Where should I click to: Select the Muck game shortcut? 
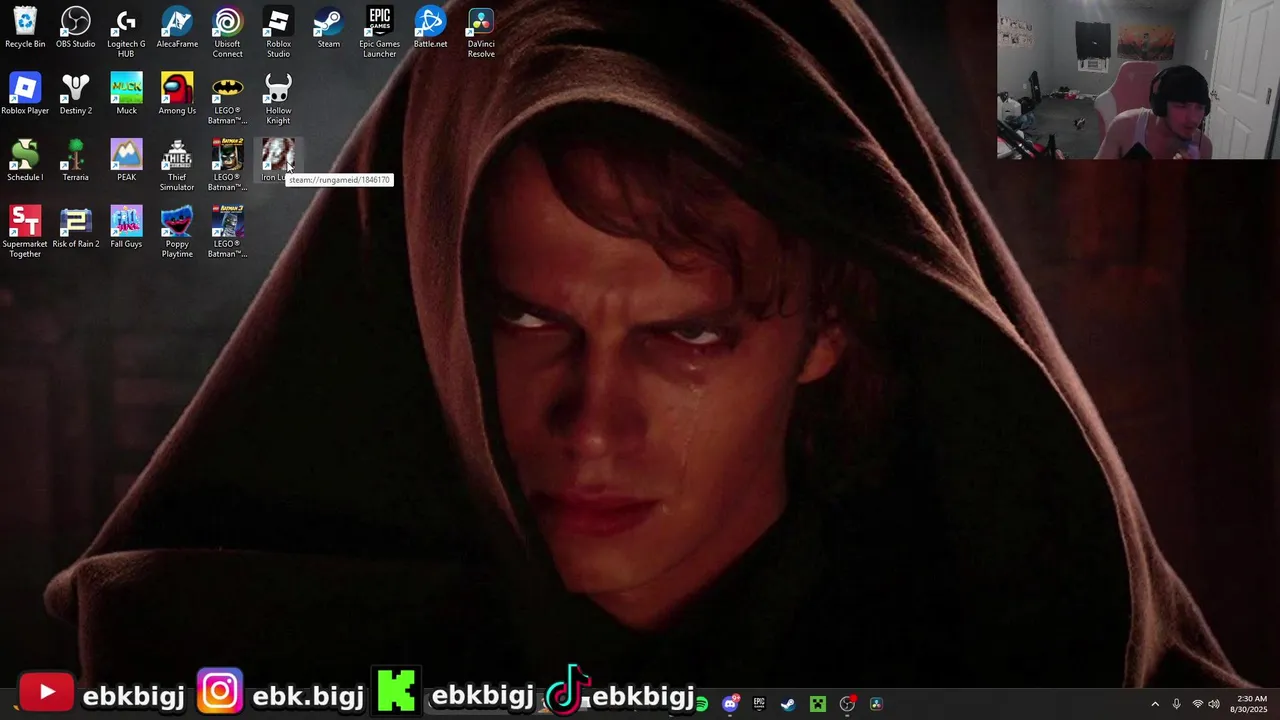pyautogui.click(x=126, y=94)
